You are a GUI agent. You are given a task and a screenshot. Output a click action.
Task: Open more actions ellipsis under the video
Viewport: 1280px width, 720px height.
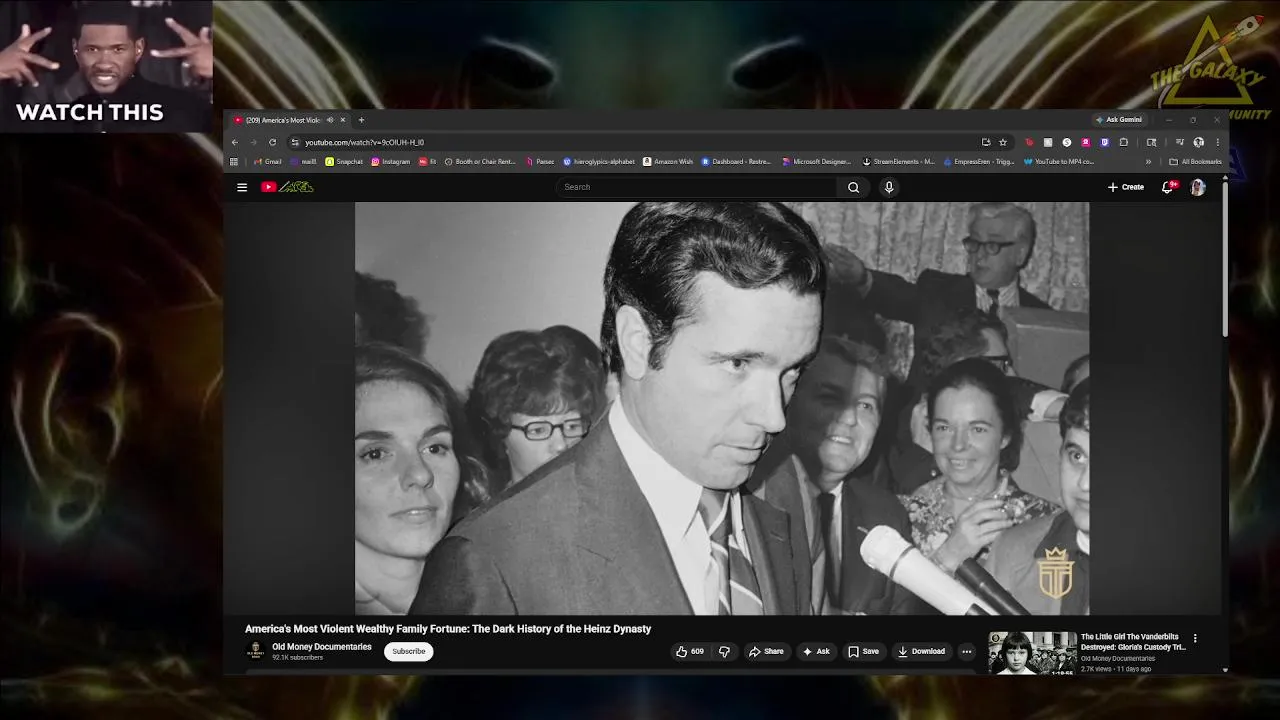(x=966, y=651)
